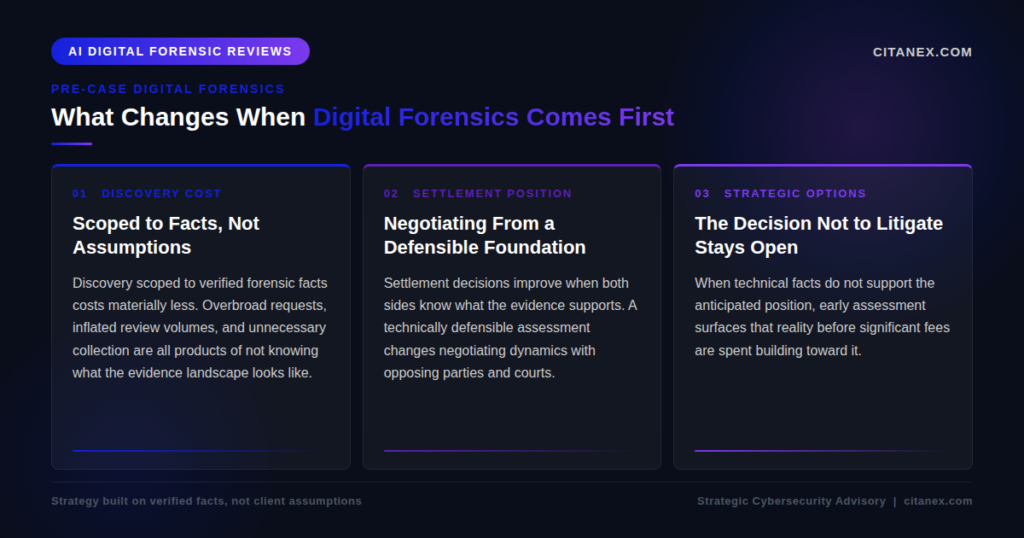Click the paragraph starting 'Discovery scoped to verified'
1024x538 pixels.
pos(200,328)
